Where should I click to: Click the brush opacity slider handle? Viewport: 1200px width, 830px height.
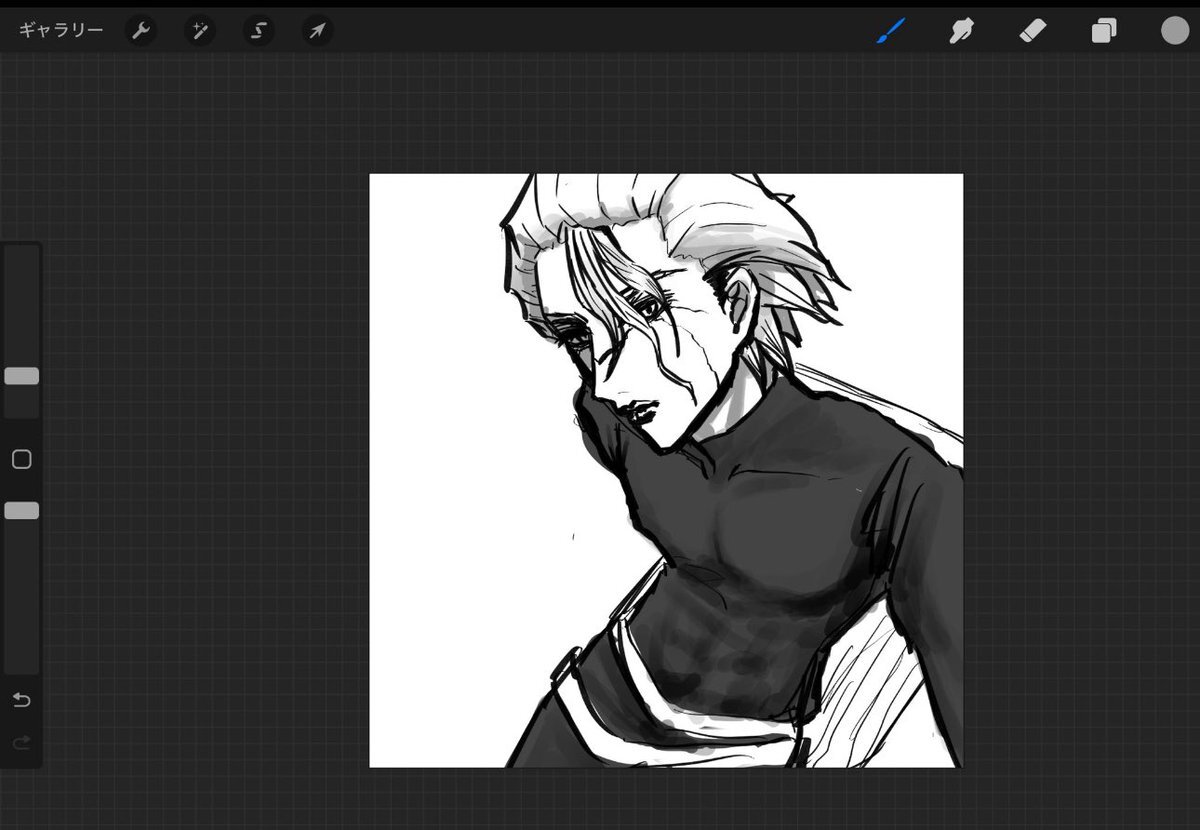point(22,511)
